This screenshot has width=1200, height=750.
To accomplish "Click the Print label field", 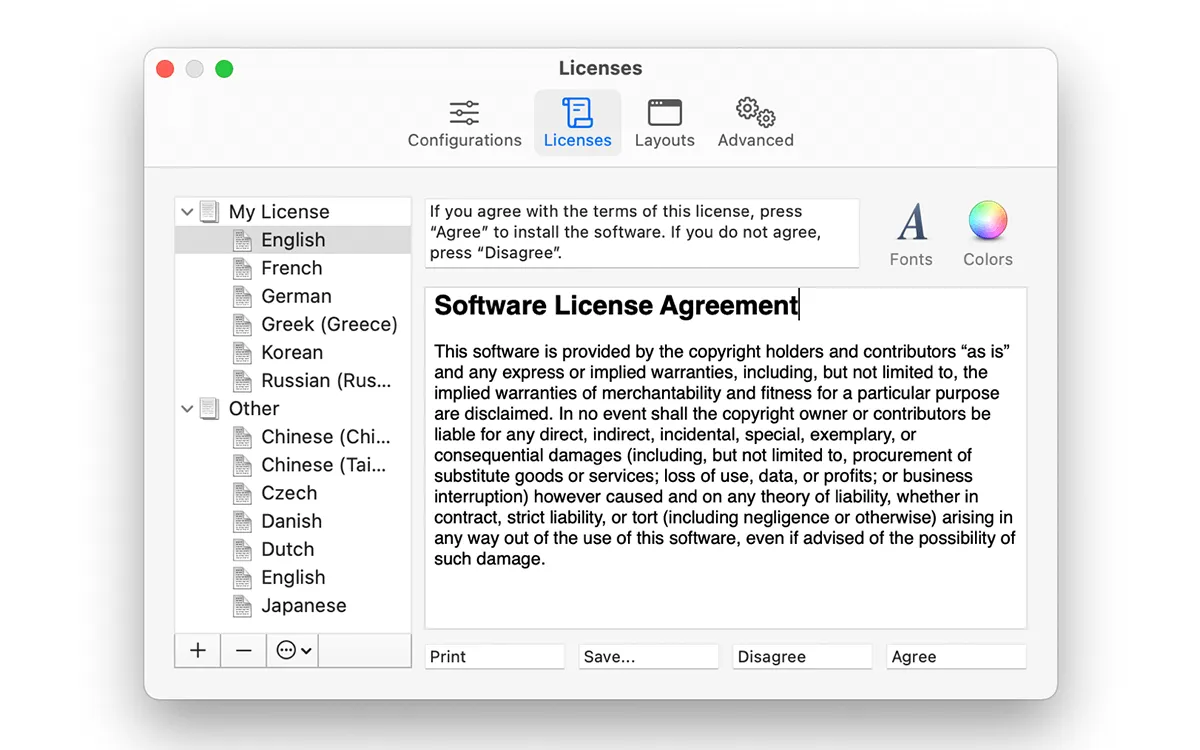I will [x=494, y=657].
